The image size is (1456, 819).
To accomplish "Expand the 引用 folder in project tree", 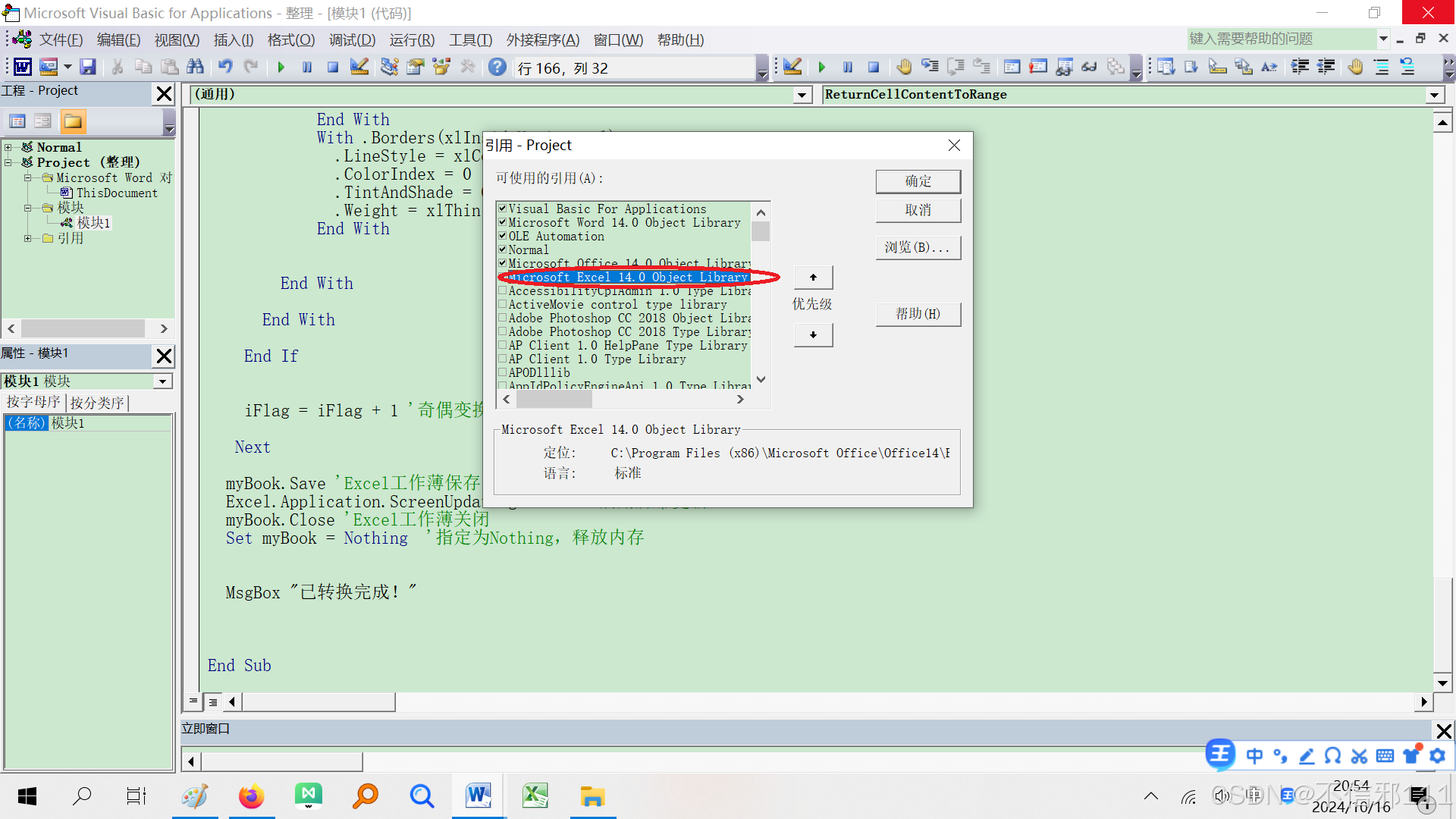I will [x=28, y=238].
